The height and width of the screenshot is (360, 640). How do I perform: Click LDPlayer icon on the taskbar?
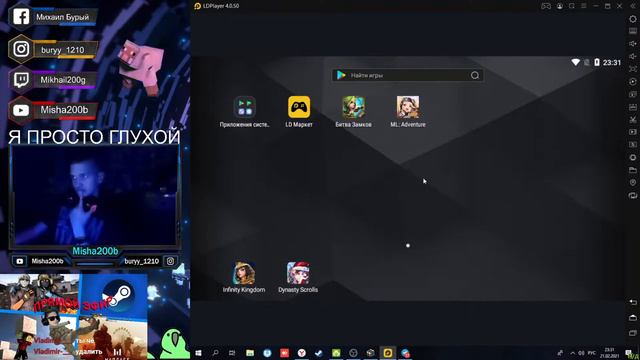[388, 353]
